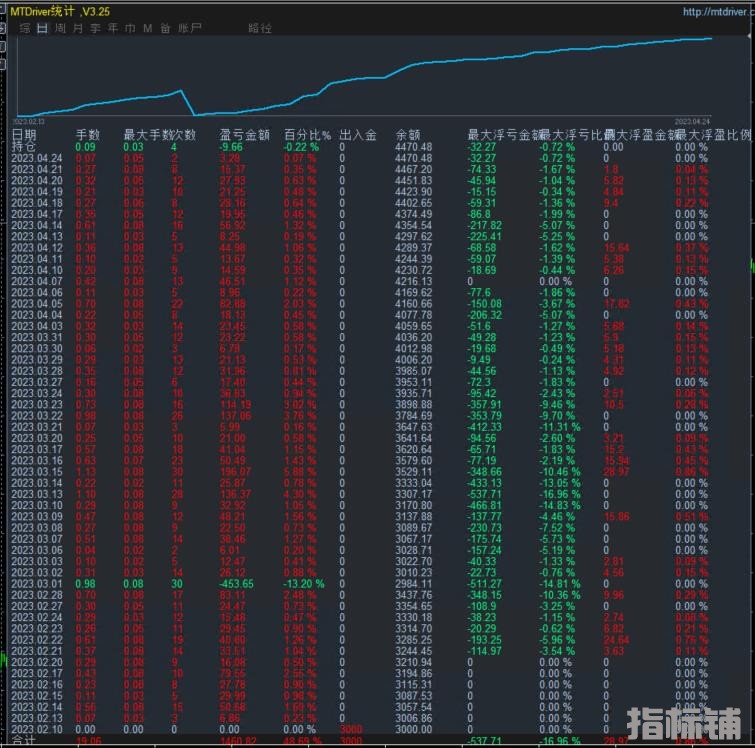Click the balance value 2984.11
Viewport: 755px width, 748px height.
click(414, 584)
